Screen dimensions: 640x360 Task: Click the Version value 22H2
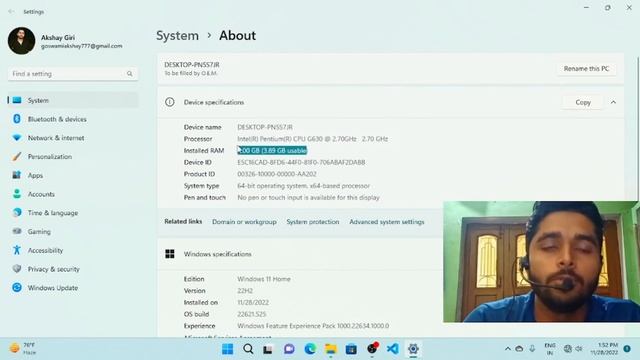[x=245, y=291]
